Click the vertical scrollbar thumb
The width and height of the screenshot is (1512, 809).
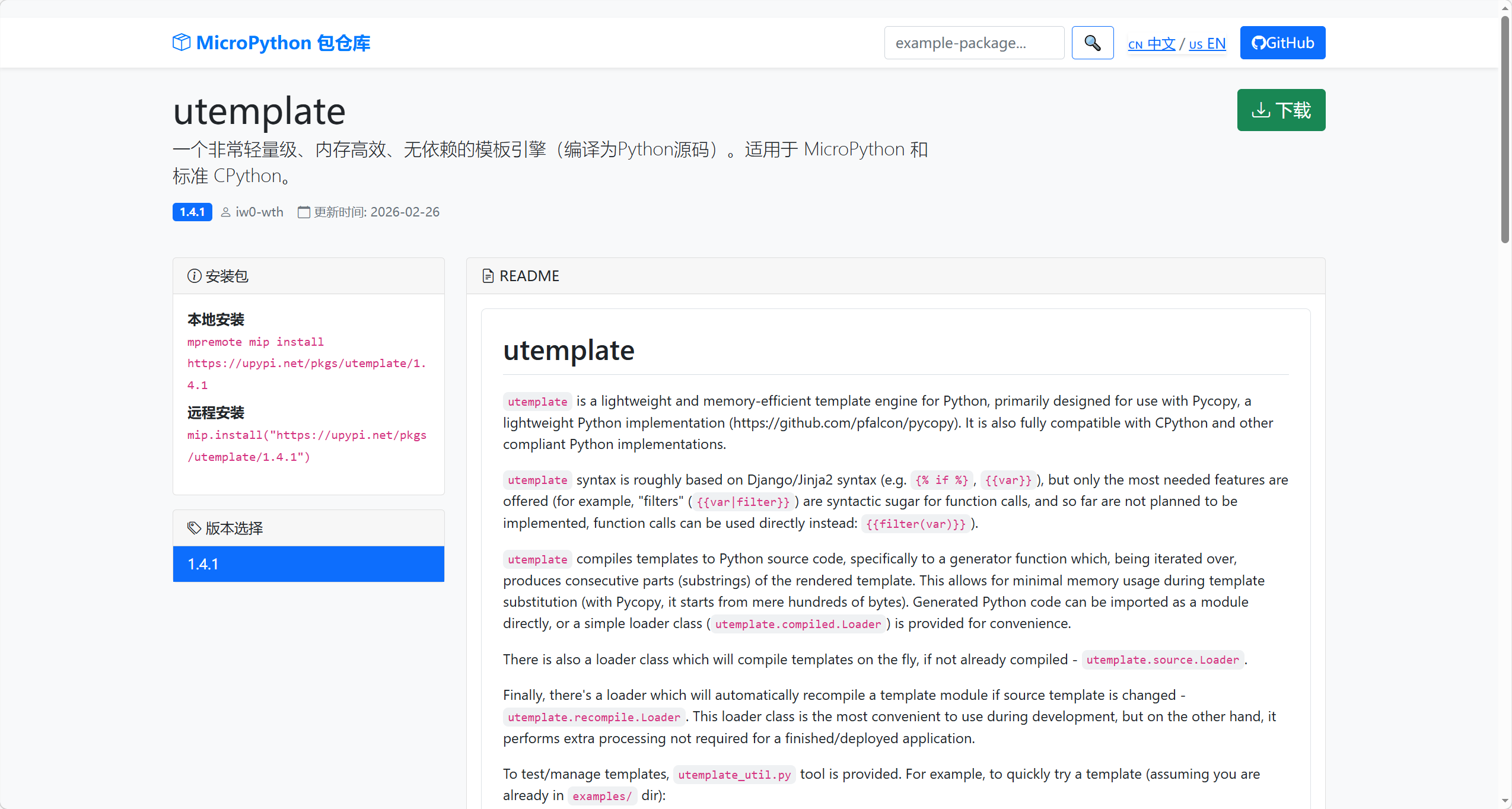click(1505, 129)
